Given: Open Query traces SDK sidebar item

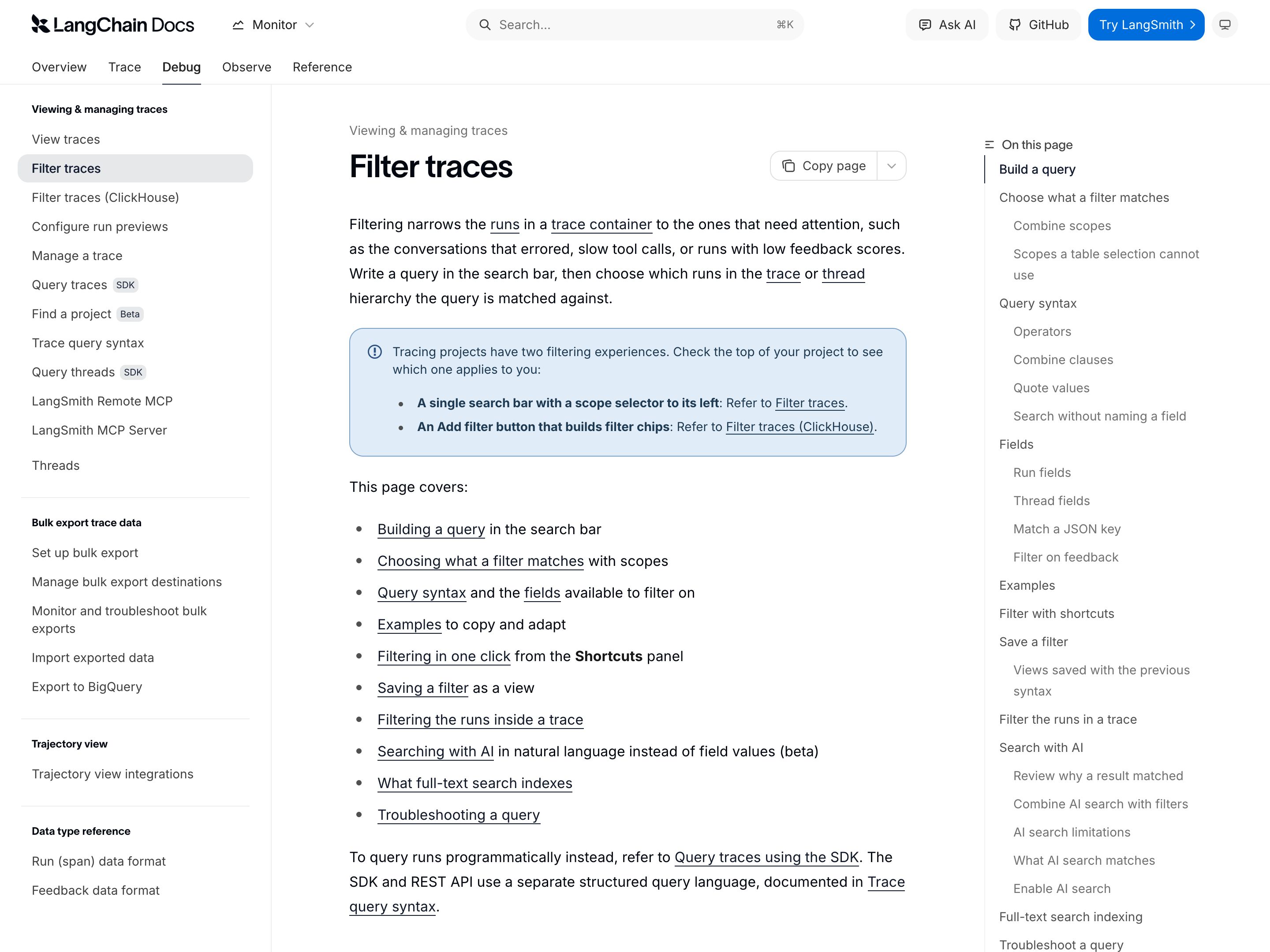Looking at the screenshot, I should coord(135,285).
